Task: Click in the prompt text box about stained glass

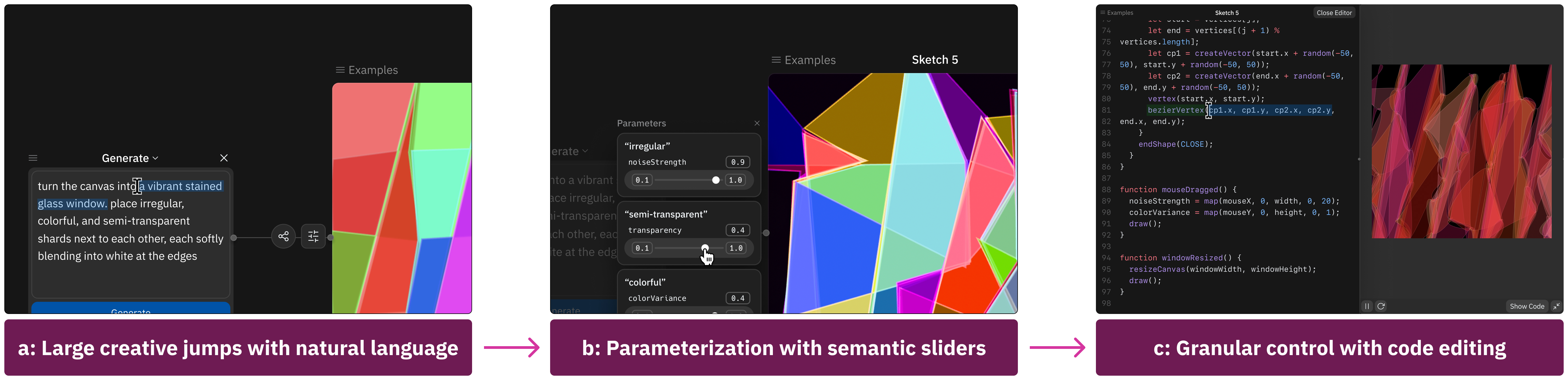Action: pos(130,234)
